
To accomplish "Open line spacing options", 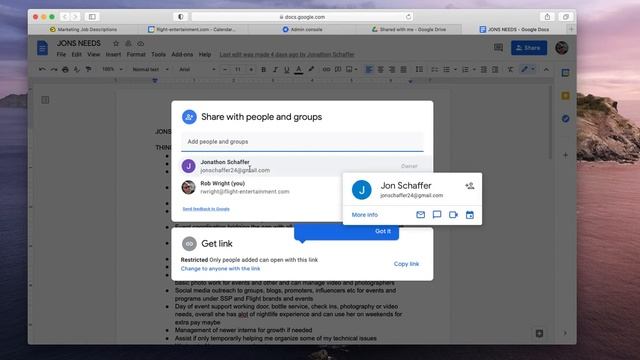I will coord(419,69).
